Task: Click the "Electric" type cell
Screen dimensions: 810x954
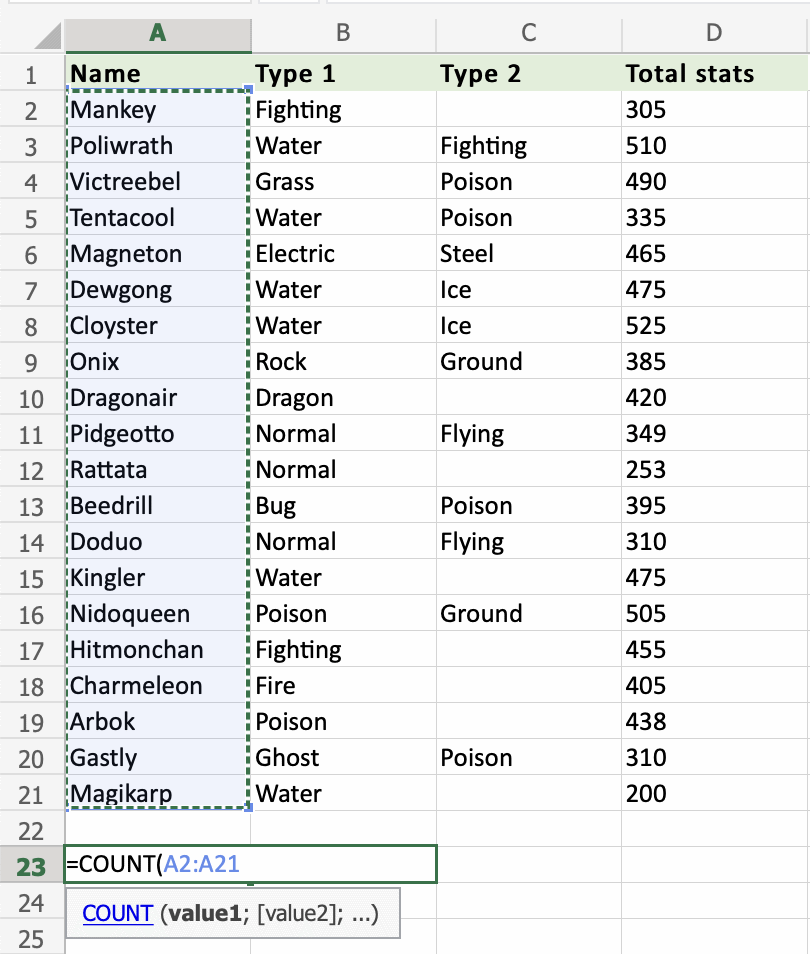Action: point(343,254)
